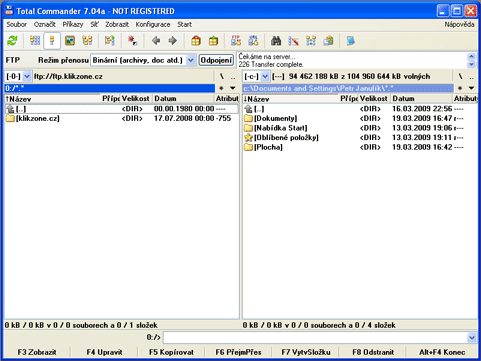Screen dimensions: 481x361
Task: Click the F6 PřejmPřes button
Action: pyautogui.click(x=238, y=352)
